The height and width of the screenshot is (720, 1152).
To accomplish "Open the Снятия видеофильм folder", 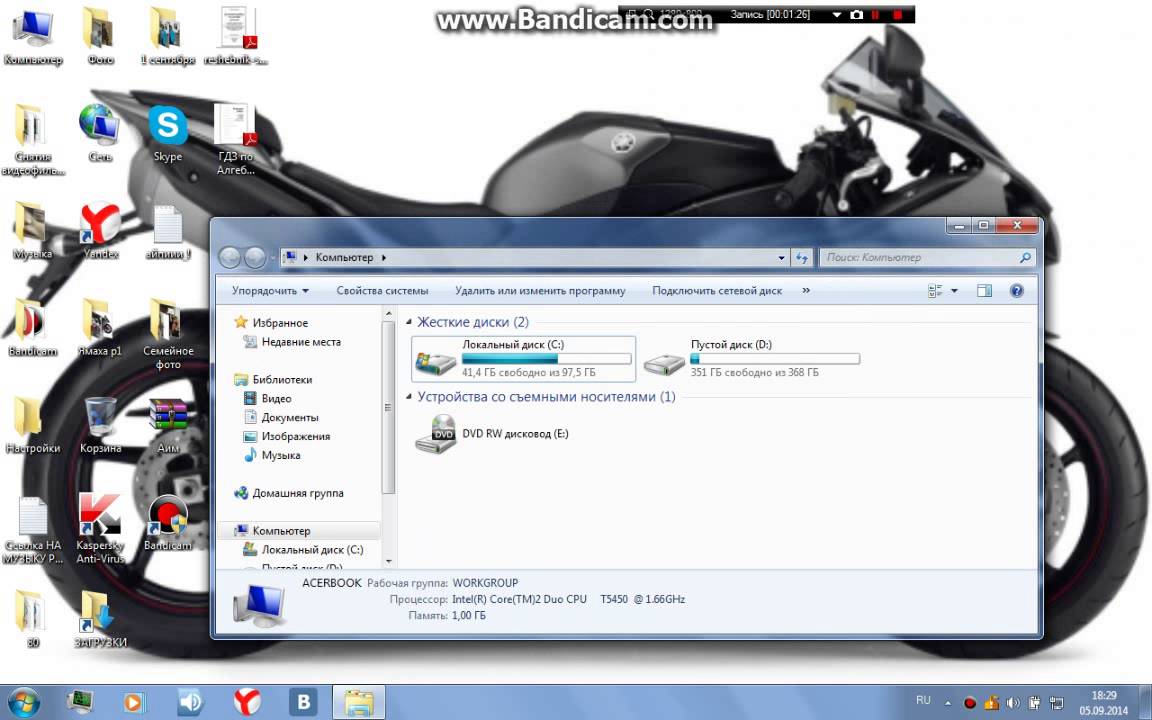I will pos(32,140).
